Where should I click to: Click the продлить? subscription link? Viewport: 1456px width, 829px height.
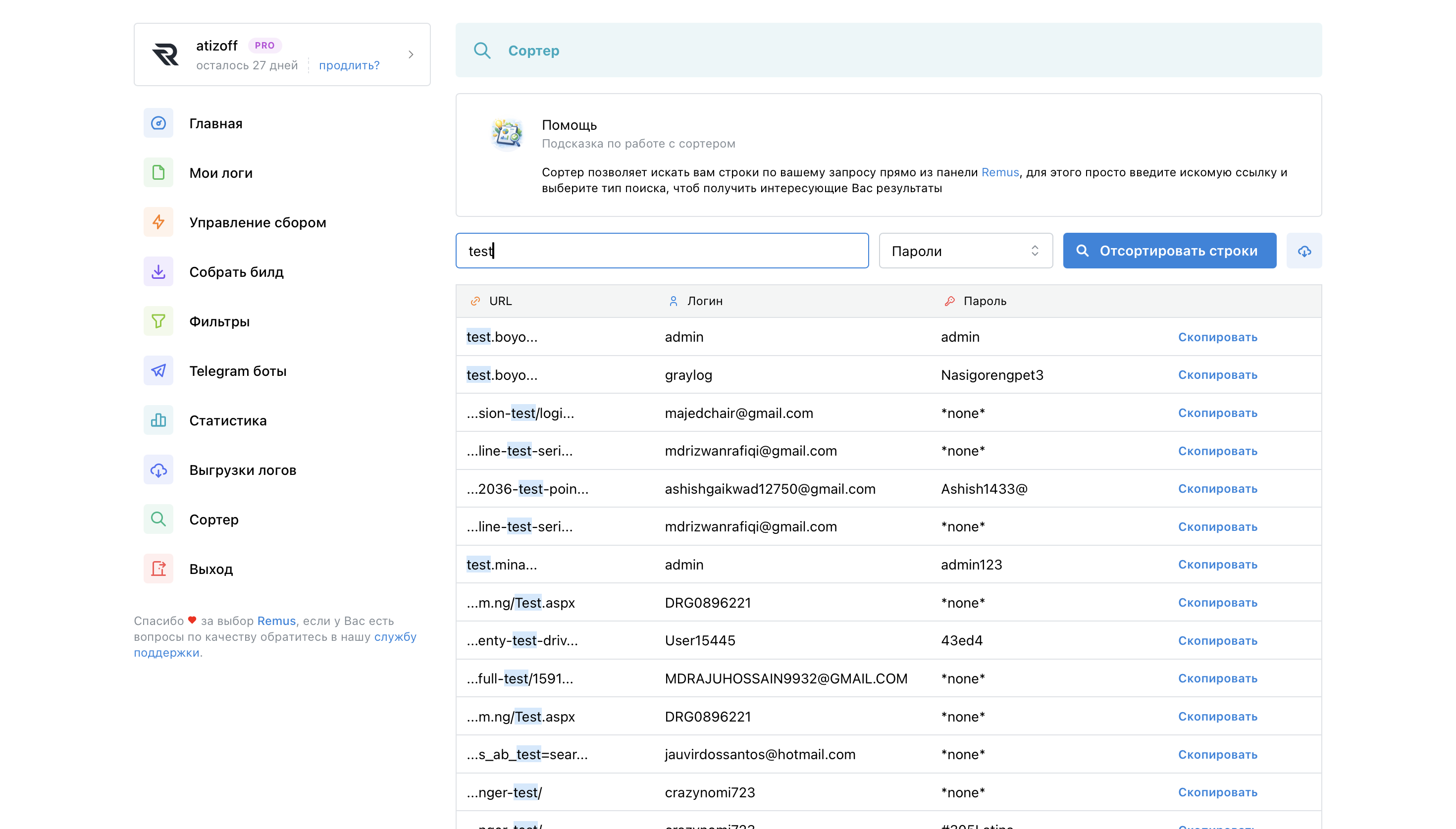pos(349,65)
